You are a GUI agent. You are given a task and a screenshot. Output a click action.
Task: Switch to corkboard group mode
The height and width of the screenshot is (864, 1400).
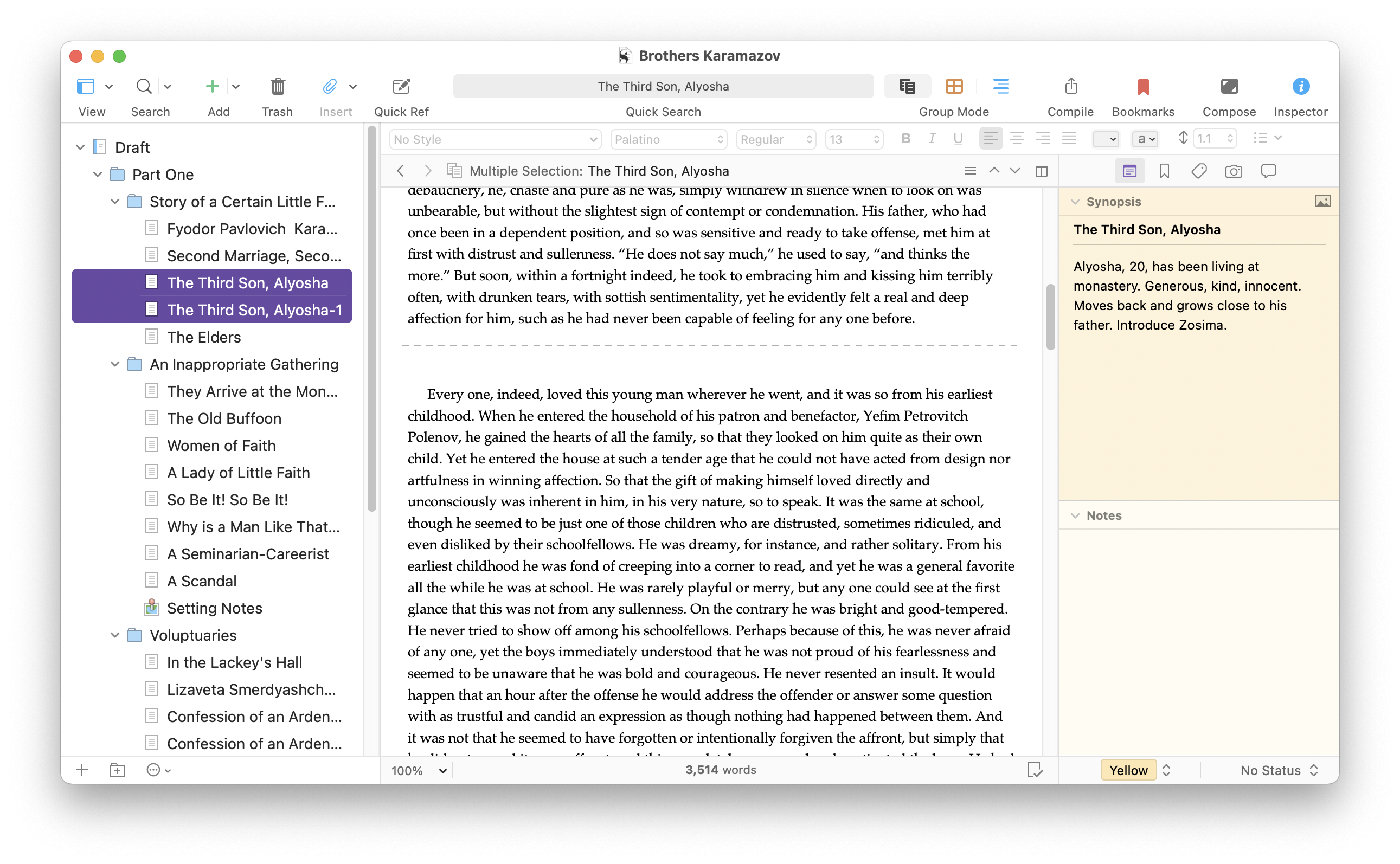pos(954,87)
